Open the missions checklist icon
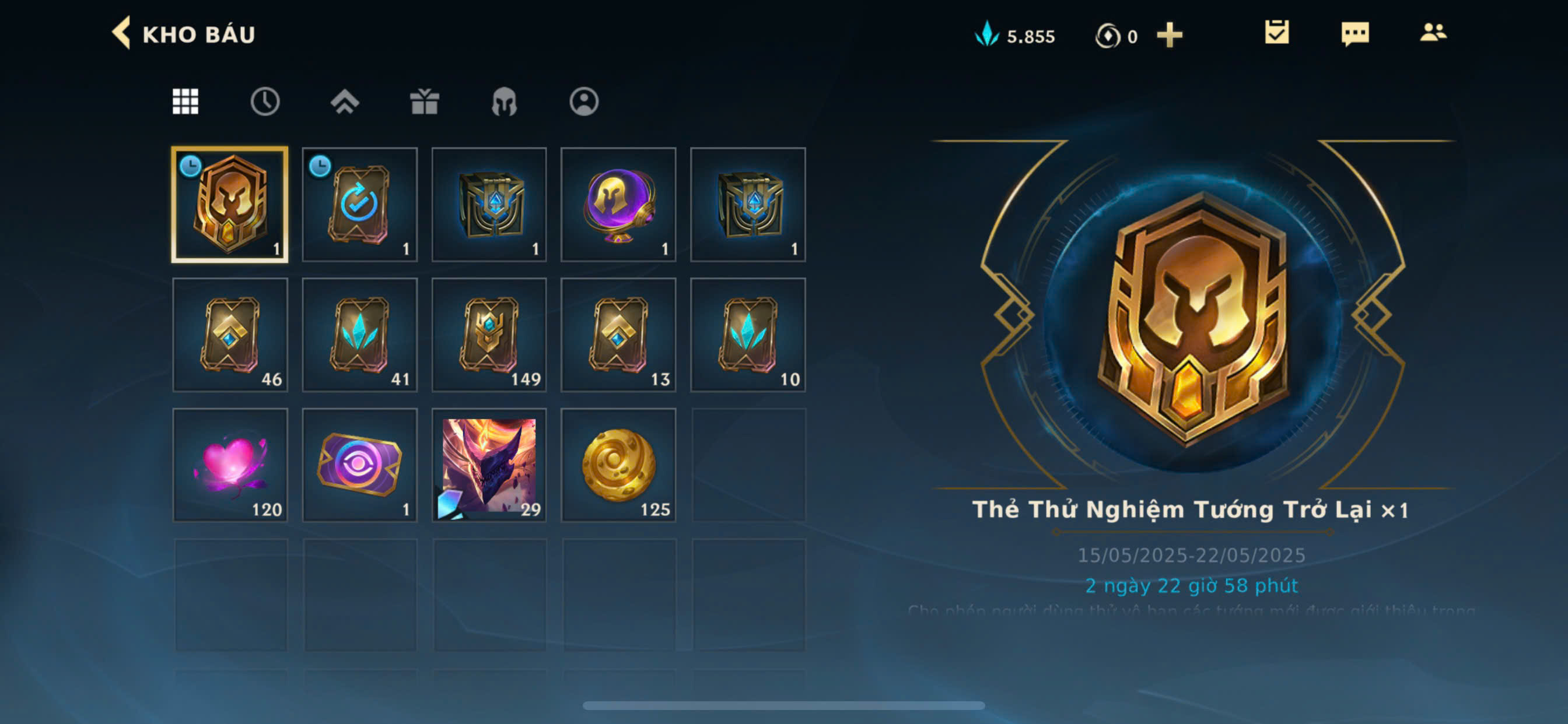 (1276, 32)
